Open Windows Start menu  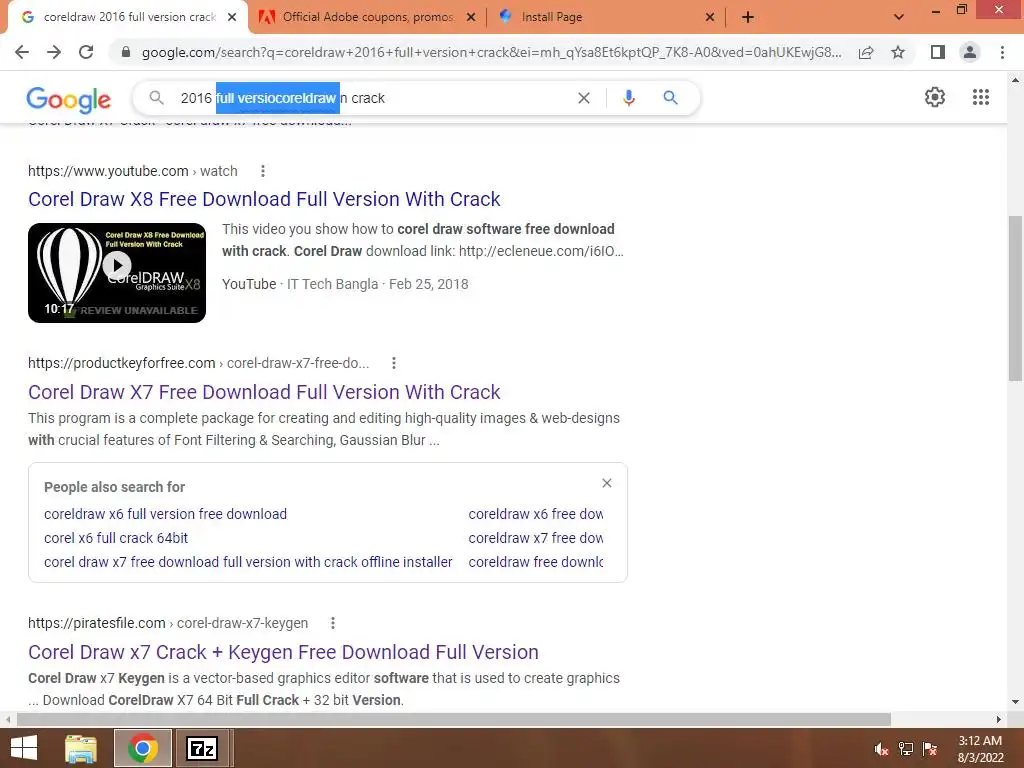pos(24,748)
